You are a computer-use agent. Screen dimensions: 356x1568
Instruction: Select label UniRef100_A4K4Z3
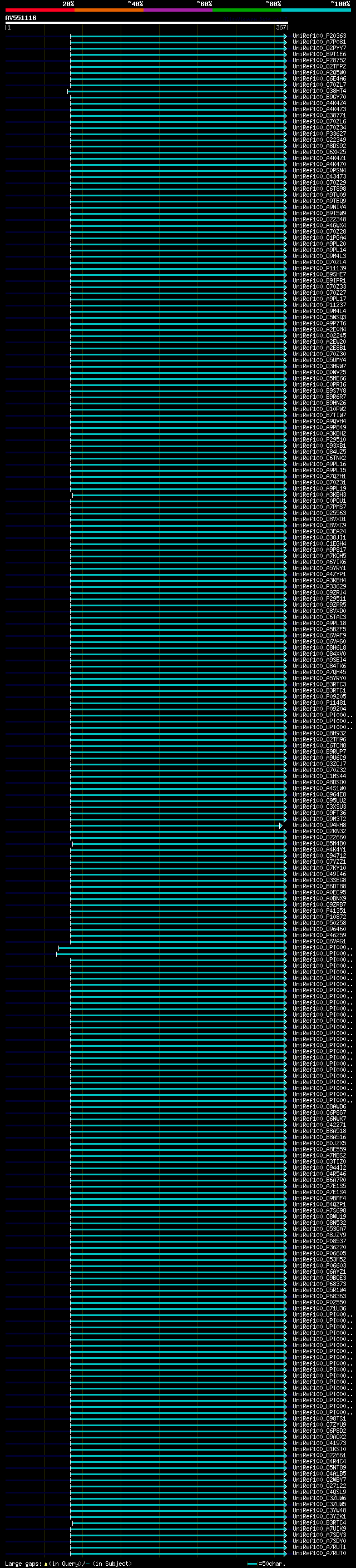319,110
